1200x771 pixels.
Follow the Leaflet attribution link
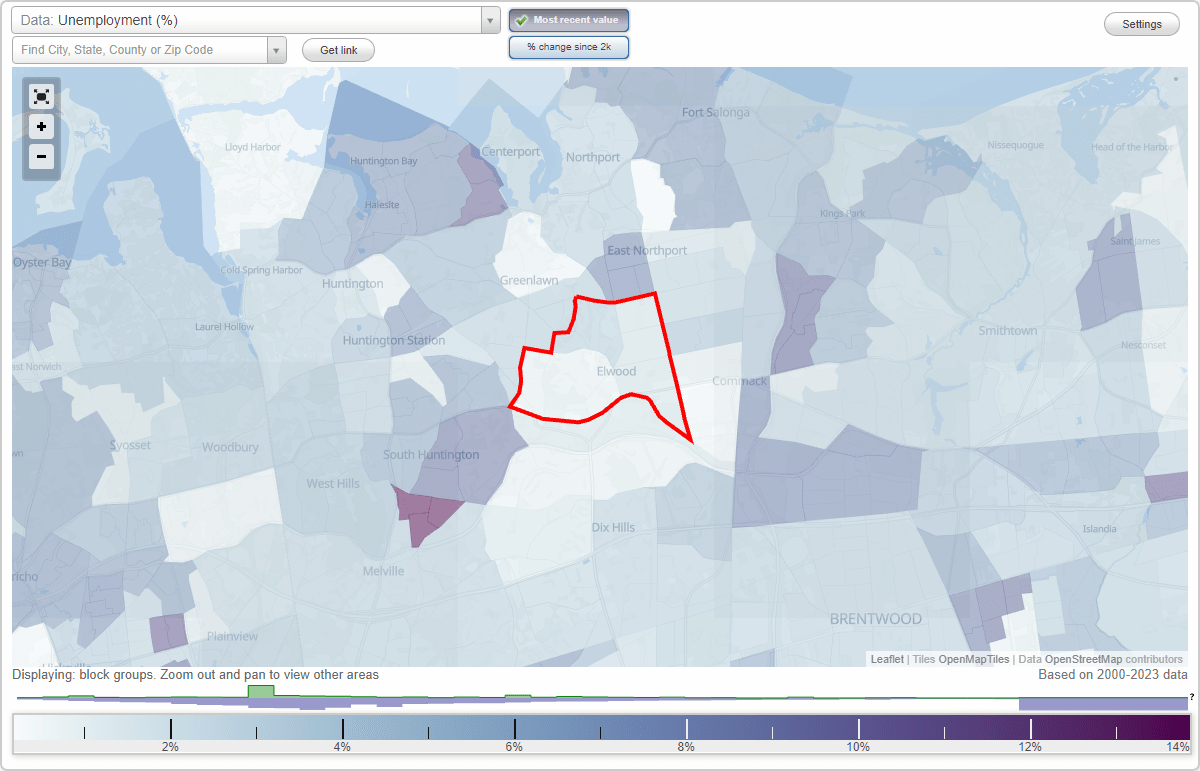(886, 659)
